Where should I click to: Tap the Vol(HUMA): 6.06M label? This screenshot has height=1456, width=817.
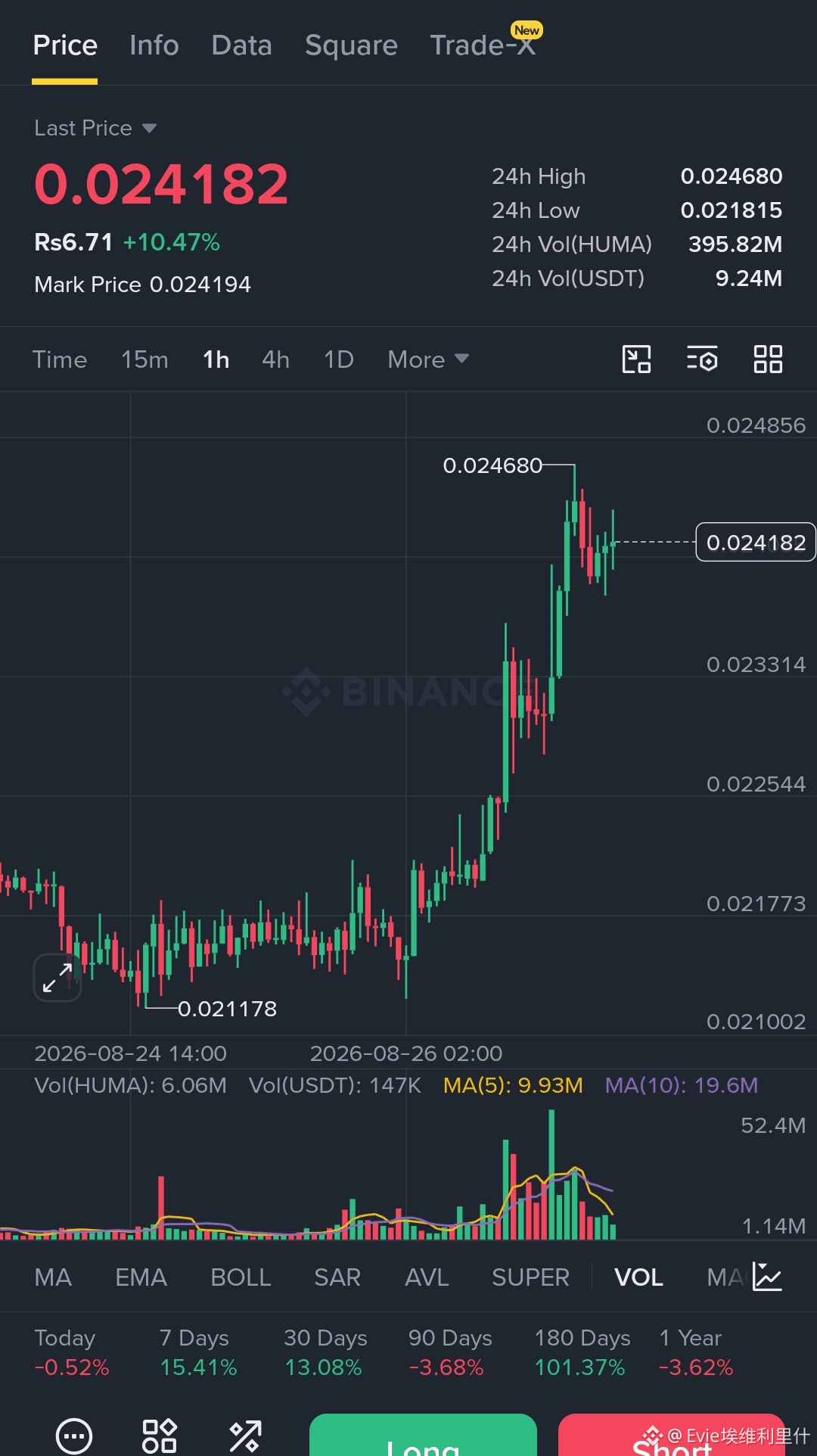[x=130, y=1085]
